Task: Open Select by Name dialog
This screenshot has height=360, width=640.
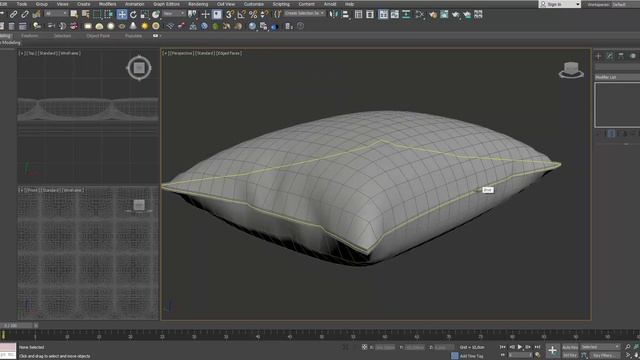Action: coord(85,15)
